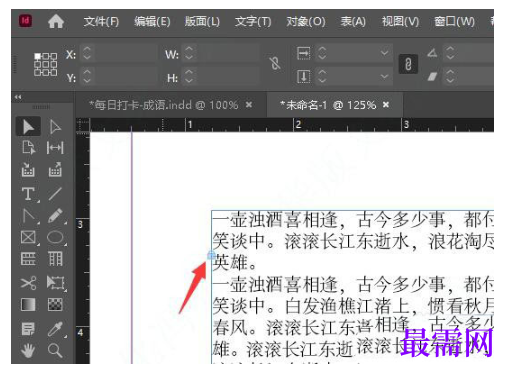Go to the Home screen icon
This screenshot has height=374, width=512.
56,22
